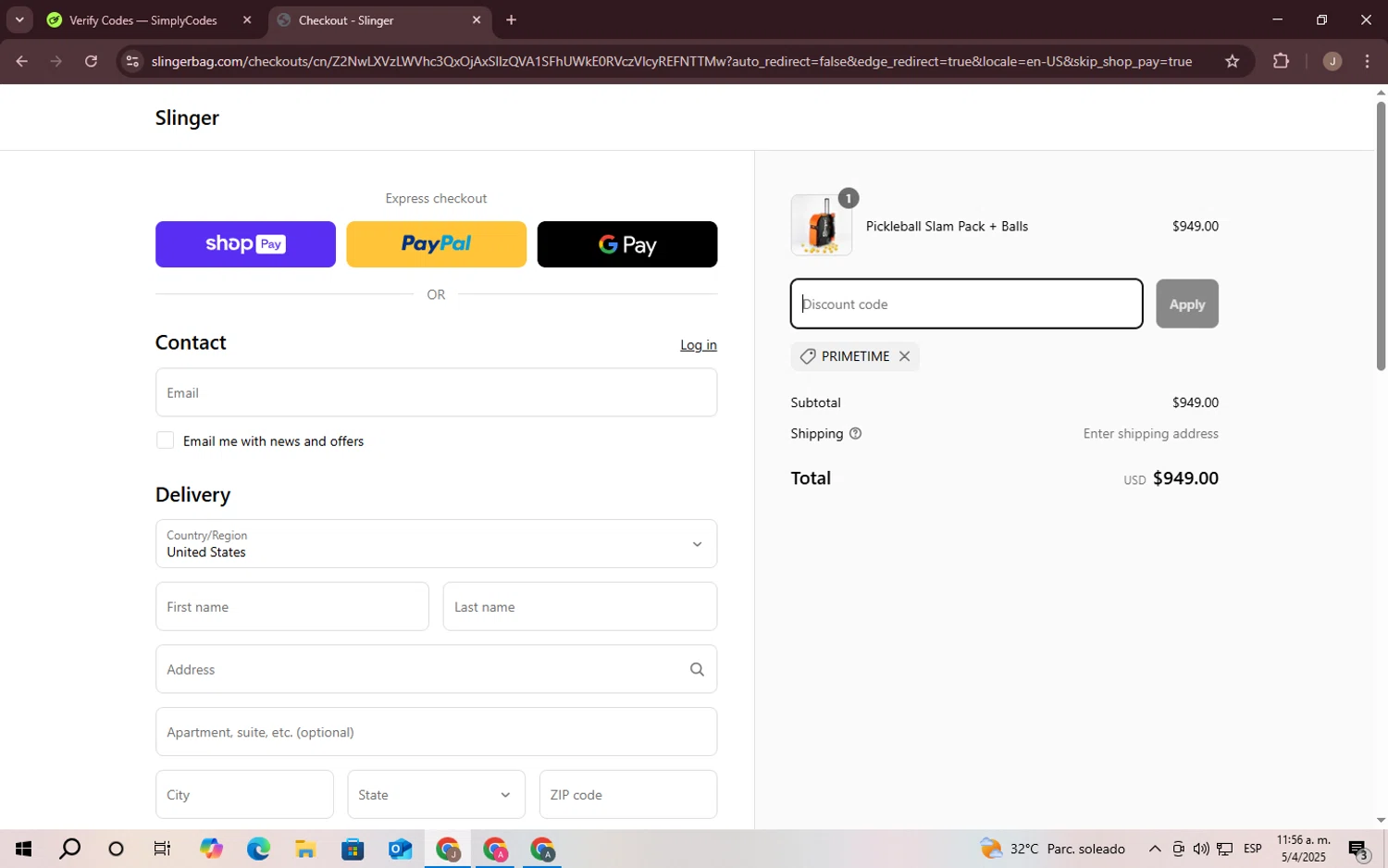Click the browser forward arrow
Screen dimensions: 1388x868
tap(56, 61)
